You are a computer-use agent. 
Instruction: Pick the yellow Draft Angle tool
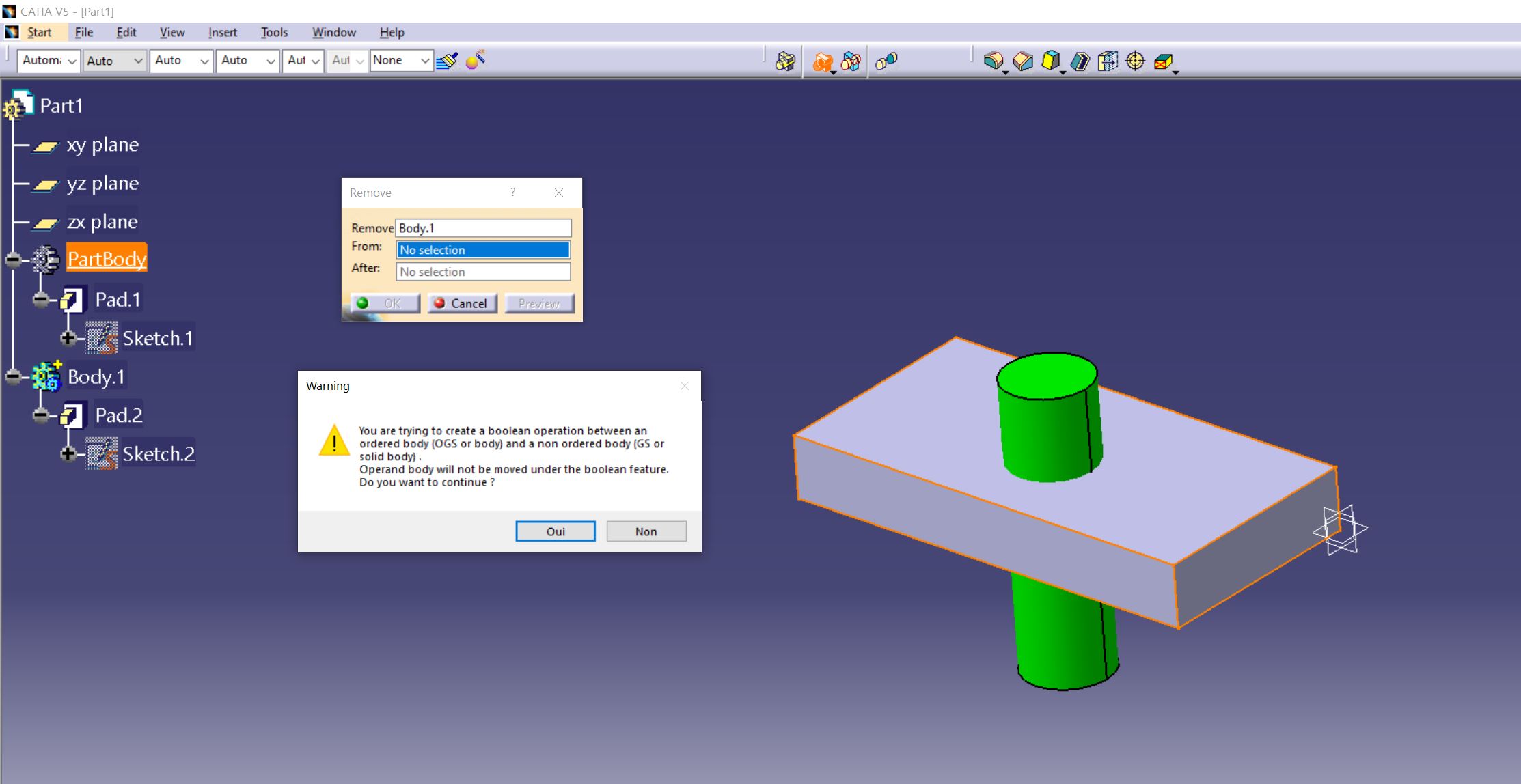[x=1051, y=61]
